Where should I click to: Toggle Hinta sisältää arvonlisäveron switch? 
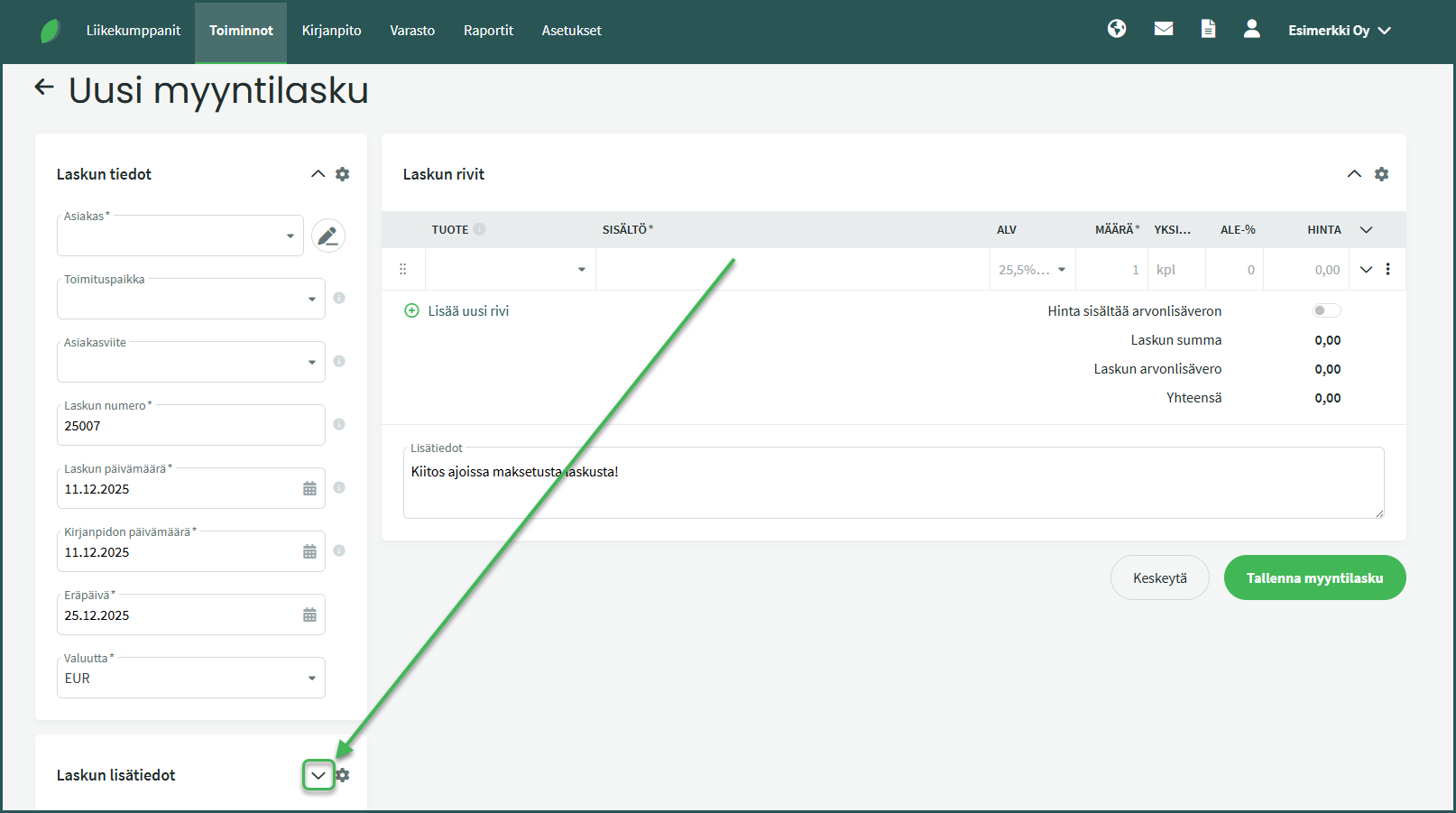click(x=1326, y=310)
